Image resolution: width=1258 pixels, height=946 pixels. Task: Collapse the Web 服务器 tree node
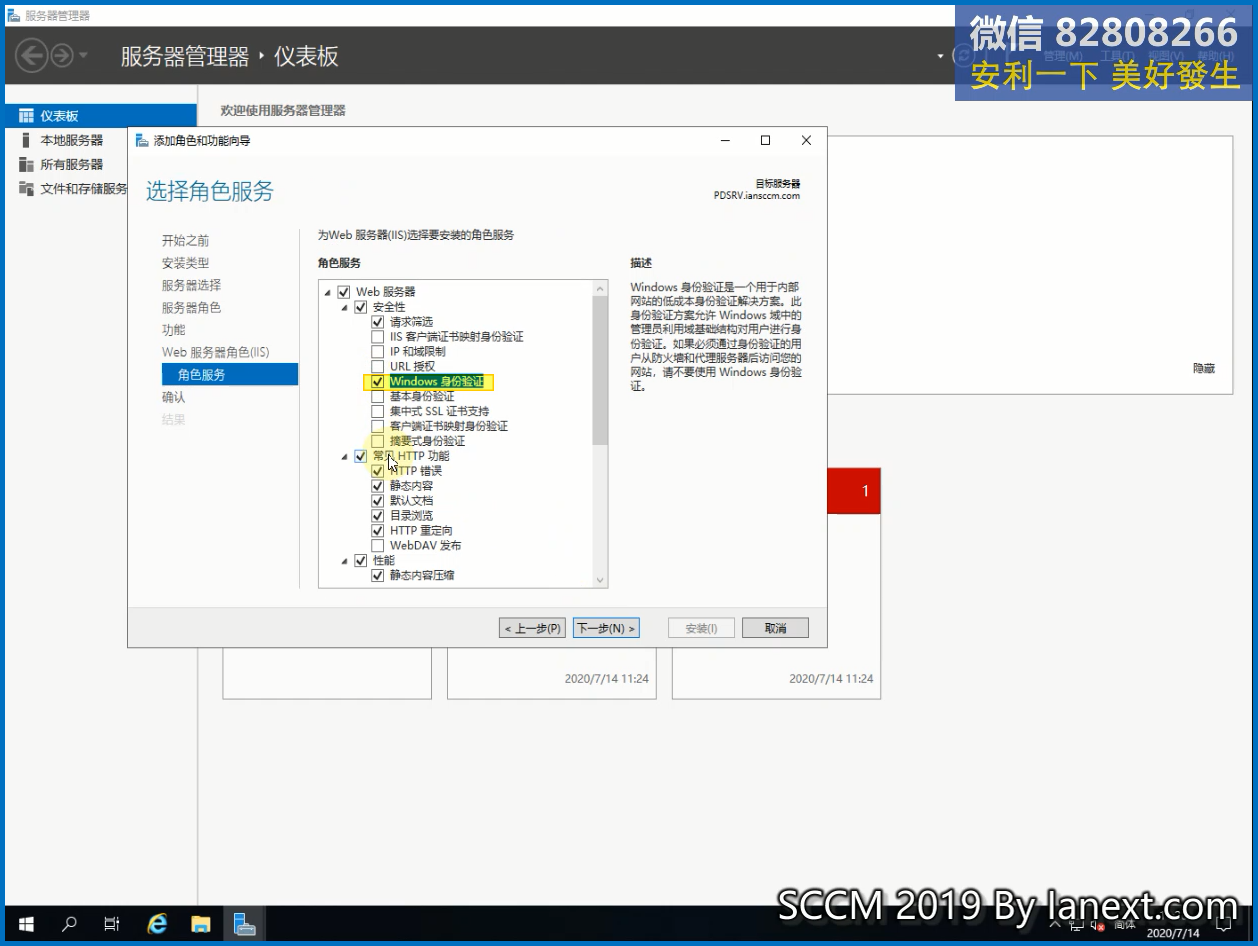328,292
